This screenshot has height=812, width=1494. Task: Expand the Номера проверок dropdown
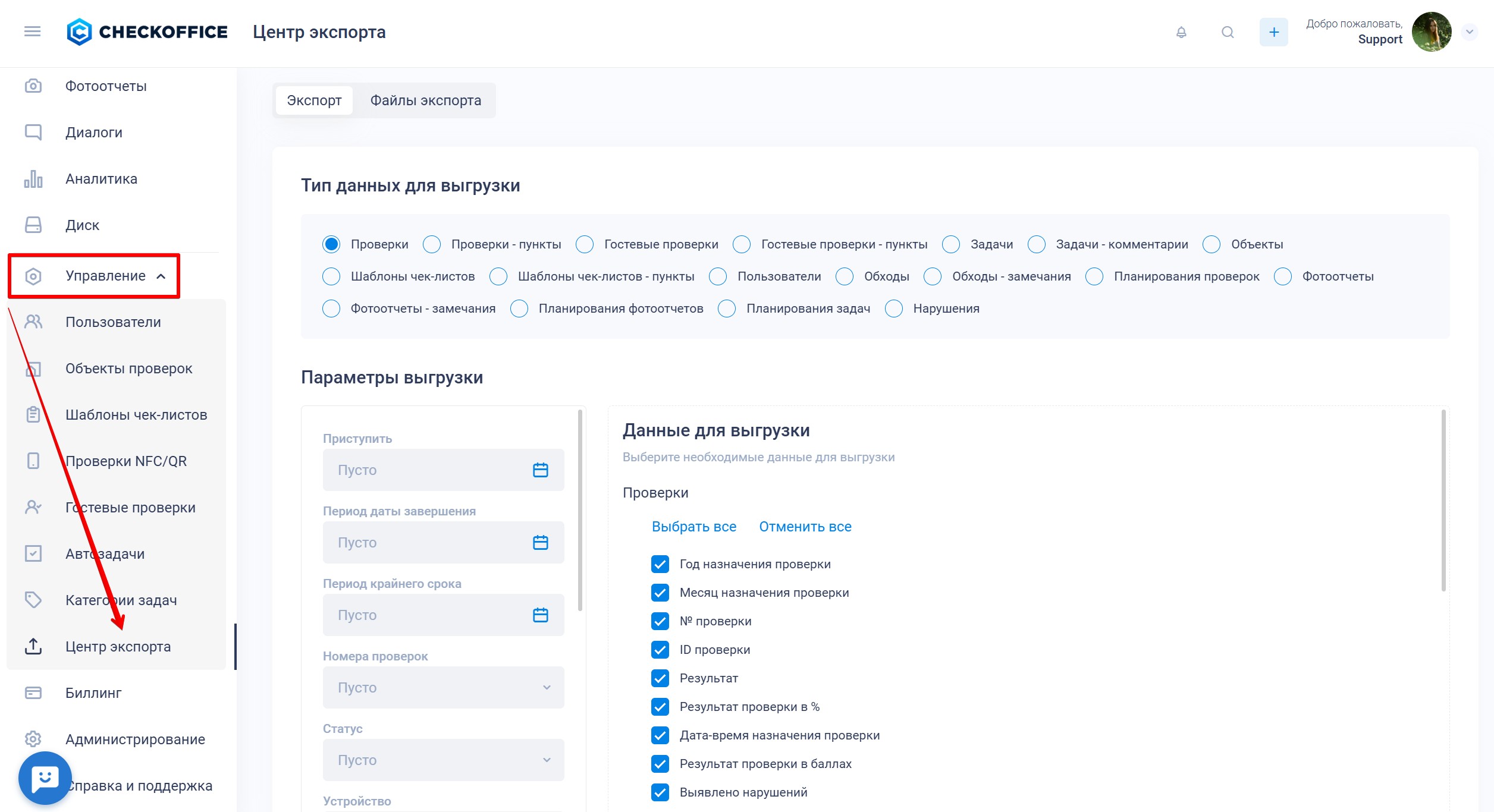pyautogui.click(x=443, y=688)
